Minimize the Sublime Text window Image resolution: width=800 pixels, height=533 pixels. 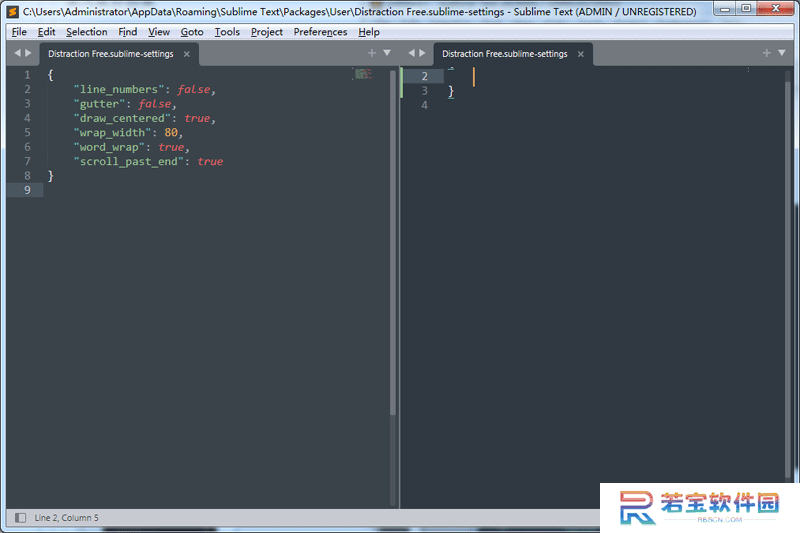coord(724,9)
